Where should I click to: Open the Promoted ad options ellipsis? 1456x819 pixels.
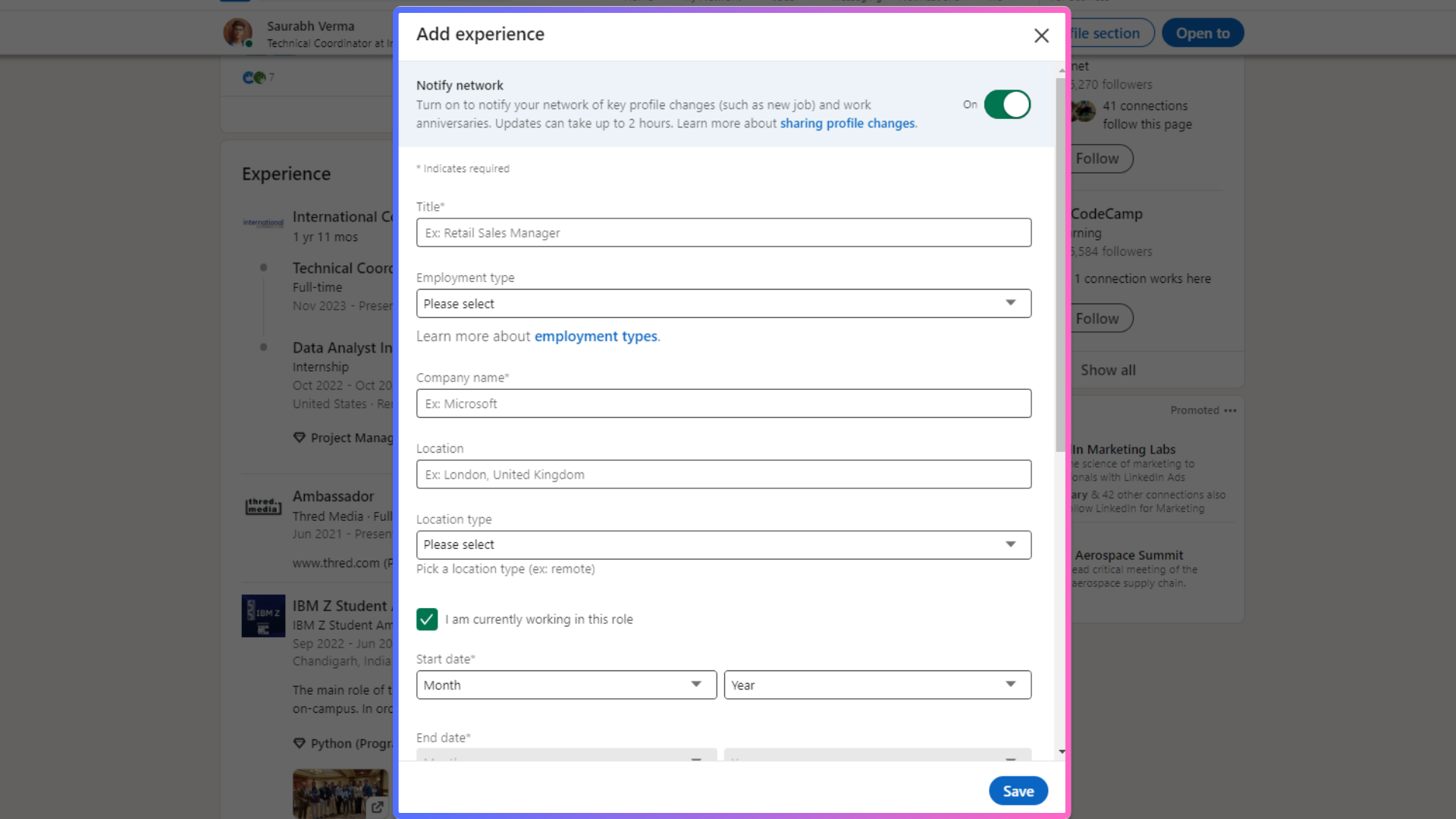[x=1230, y=410]
